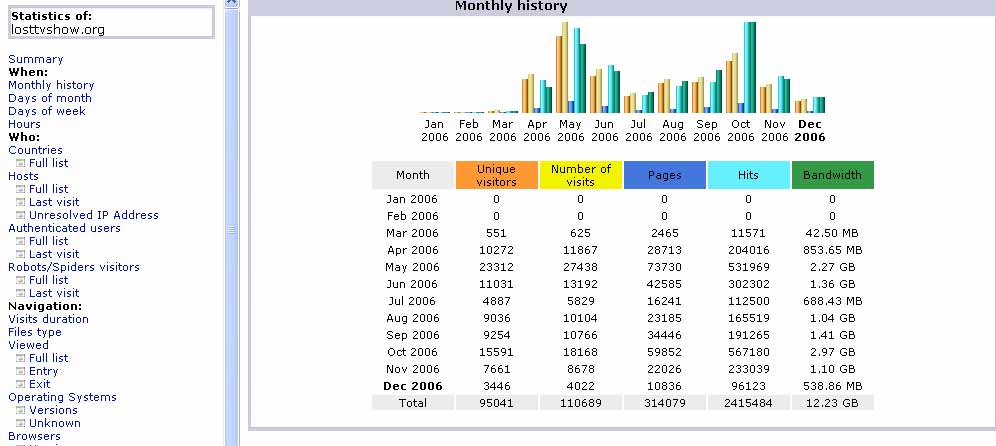Click the icon beside Viewed Exit
Image resolution: width=996 pixels, height=446 pixels.
20,384
